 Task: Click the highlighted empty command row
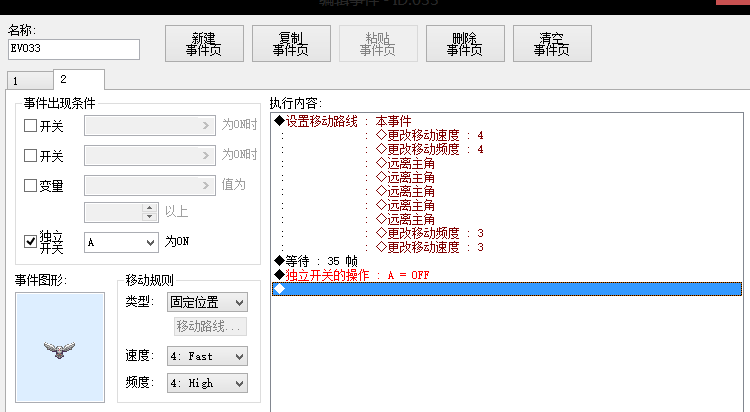(507, 289)
